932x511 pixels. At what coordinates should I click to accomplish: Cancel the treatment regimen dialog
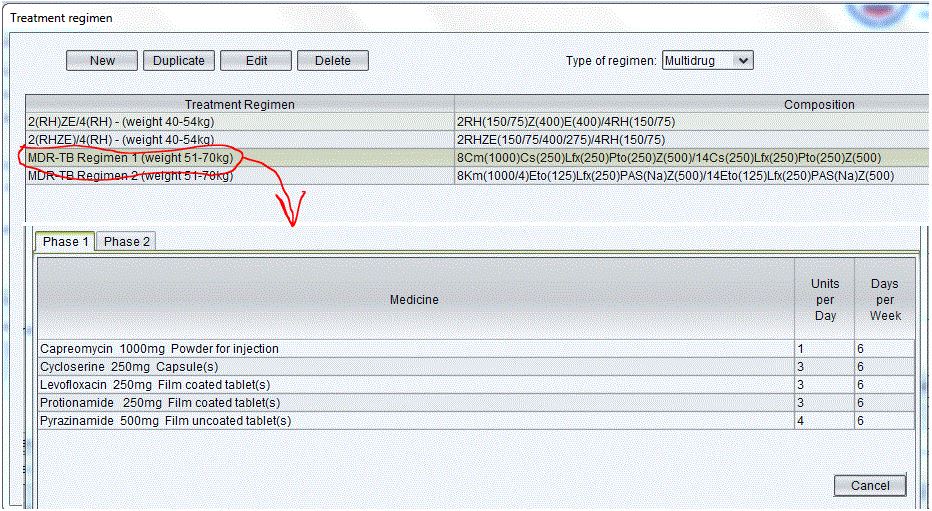point(870,485)
